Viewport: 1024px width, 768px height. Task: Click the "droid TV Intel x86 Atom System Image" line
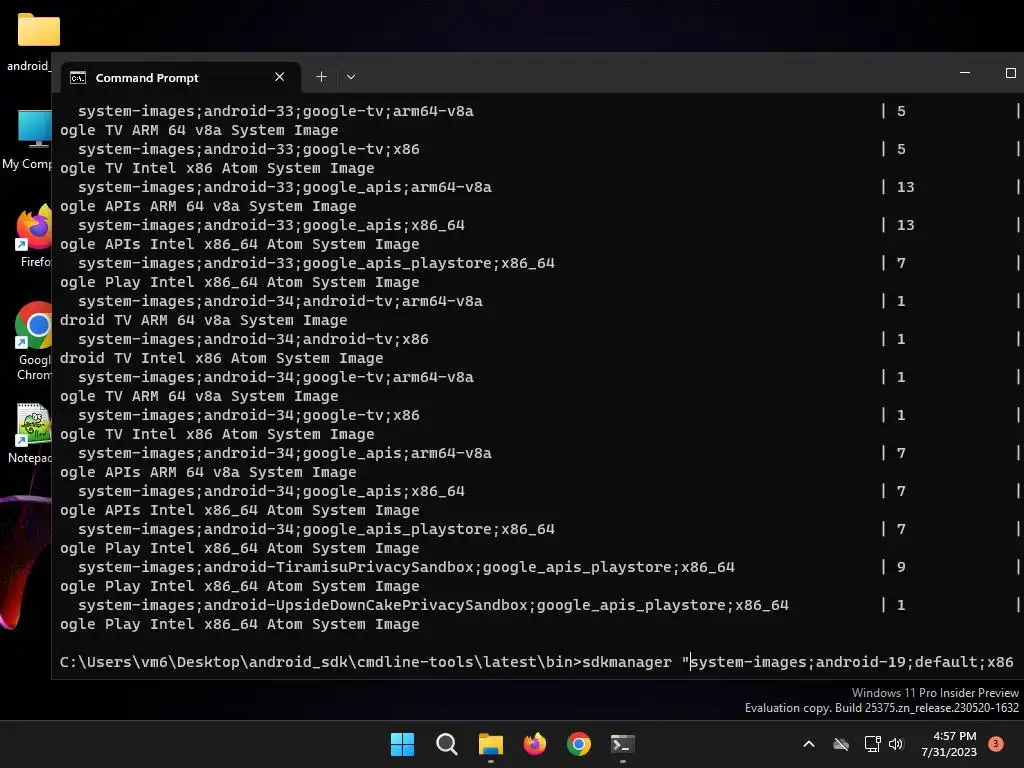click(x=221, y=358)
